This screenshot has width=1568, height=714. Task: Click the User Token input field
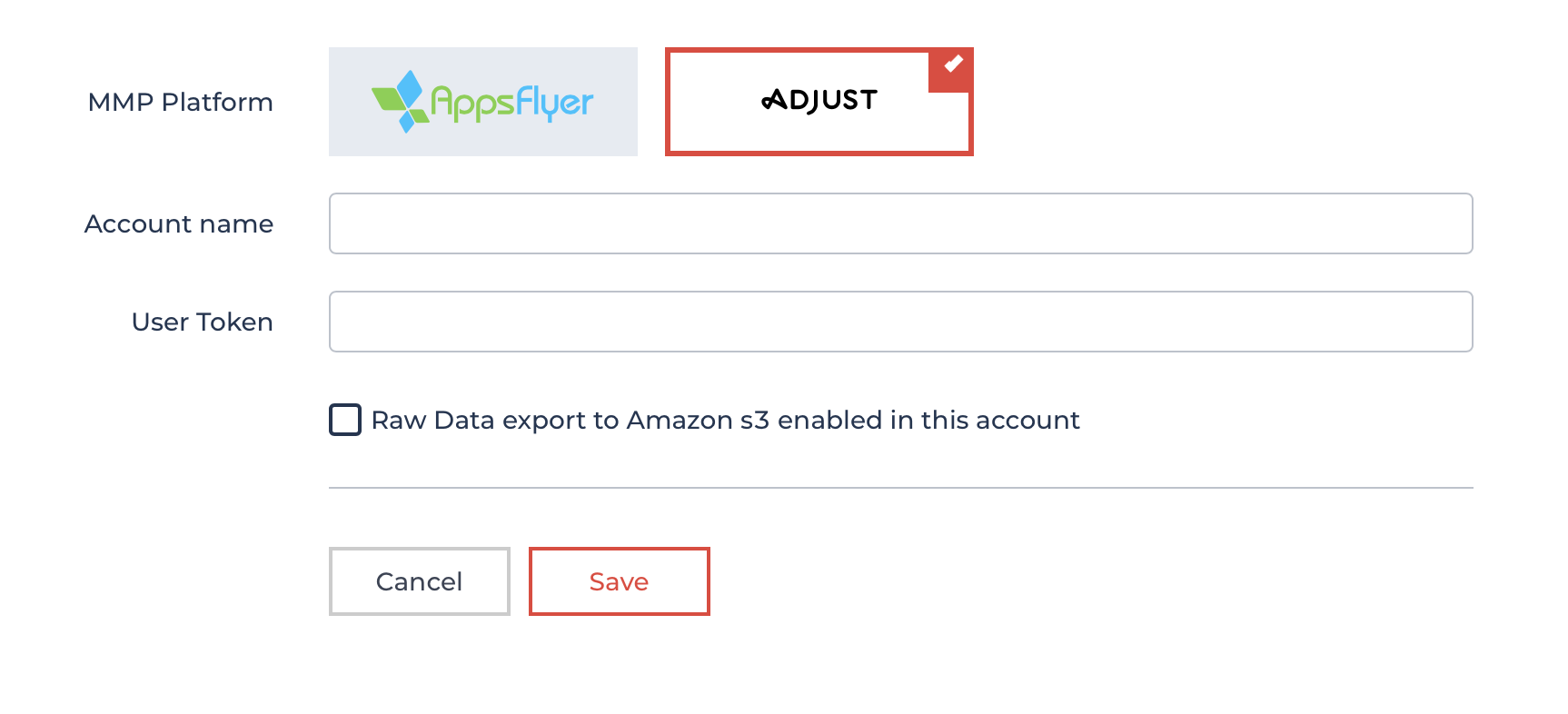[x=900, y=322]
